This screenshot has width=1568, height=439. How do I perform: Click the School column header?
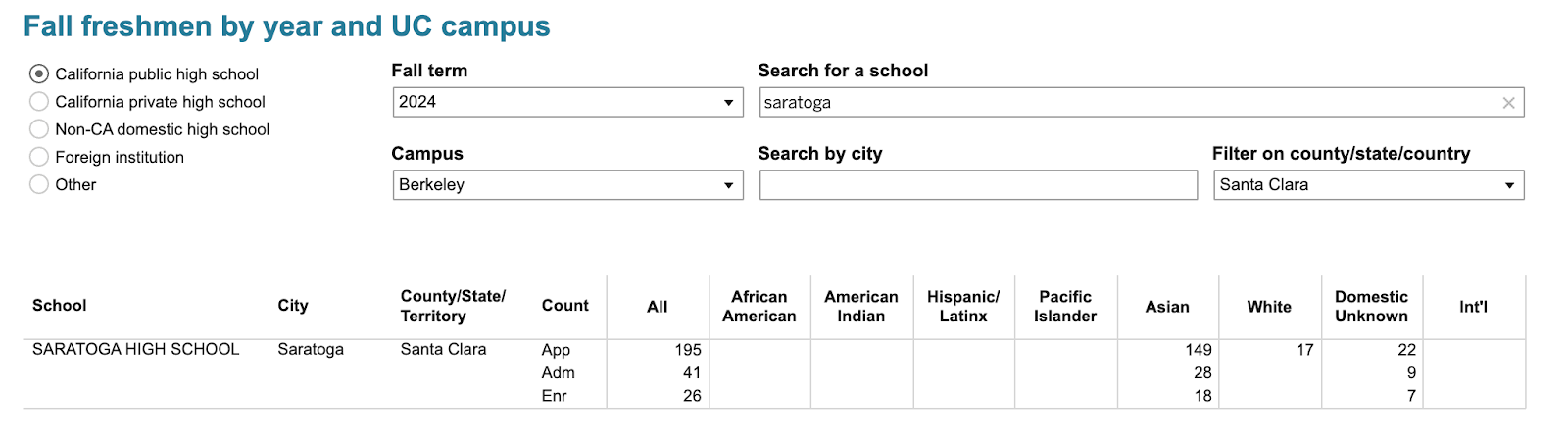(60, 306)
